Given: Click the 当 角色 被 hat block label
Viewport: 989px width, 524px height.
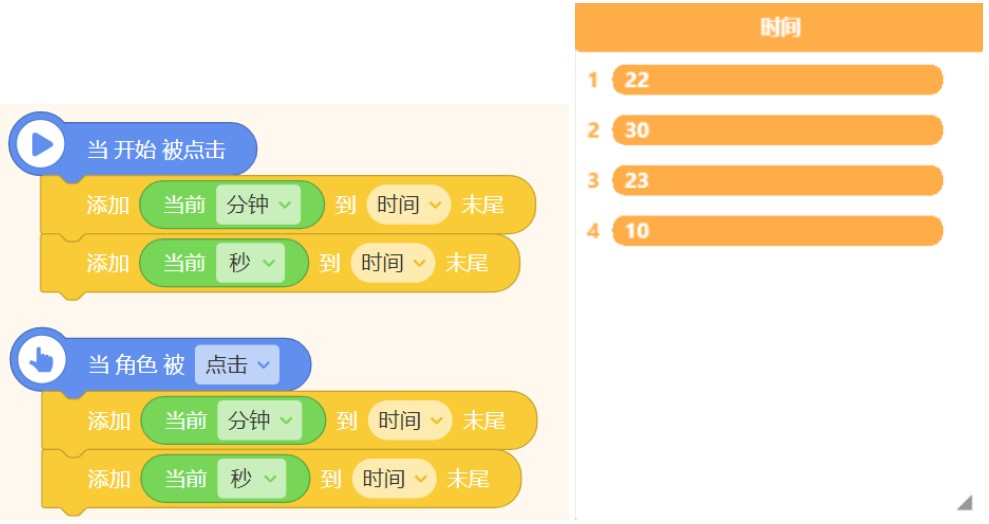Looking at the screenshot, I should point(136,365).
